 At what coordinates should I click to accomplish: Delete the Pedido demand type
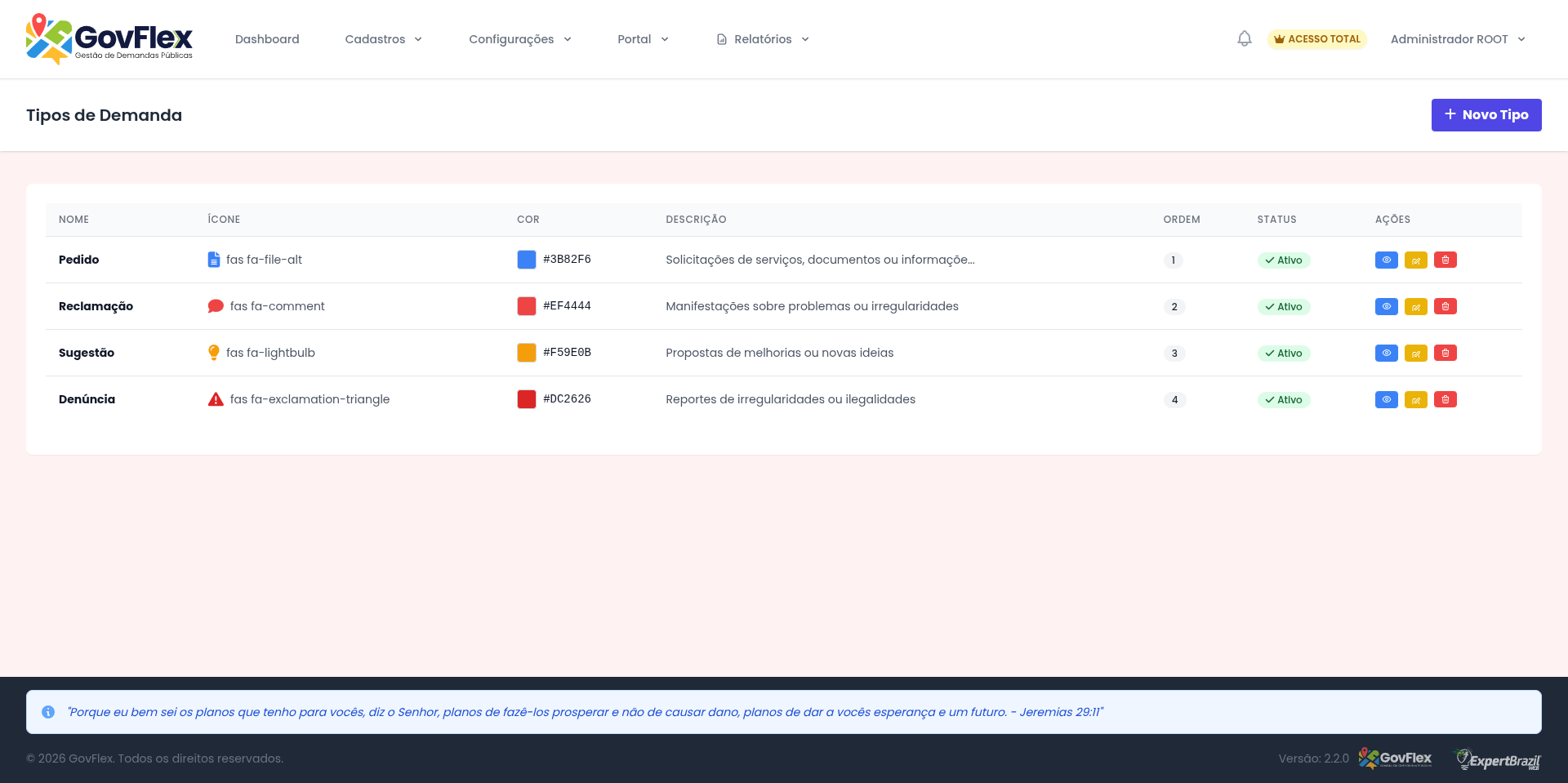pos(1445,260)
